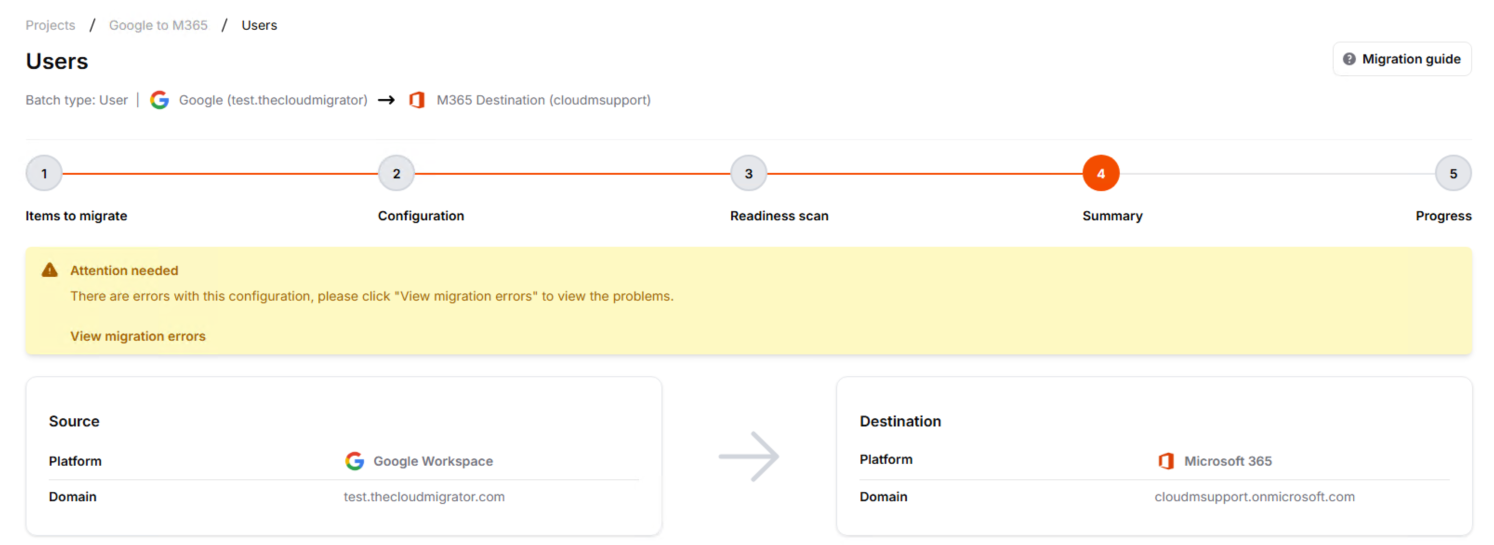Click the black arrow between source and destination
Screen dimensions: 1494x545
point(386,100)
